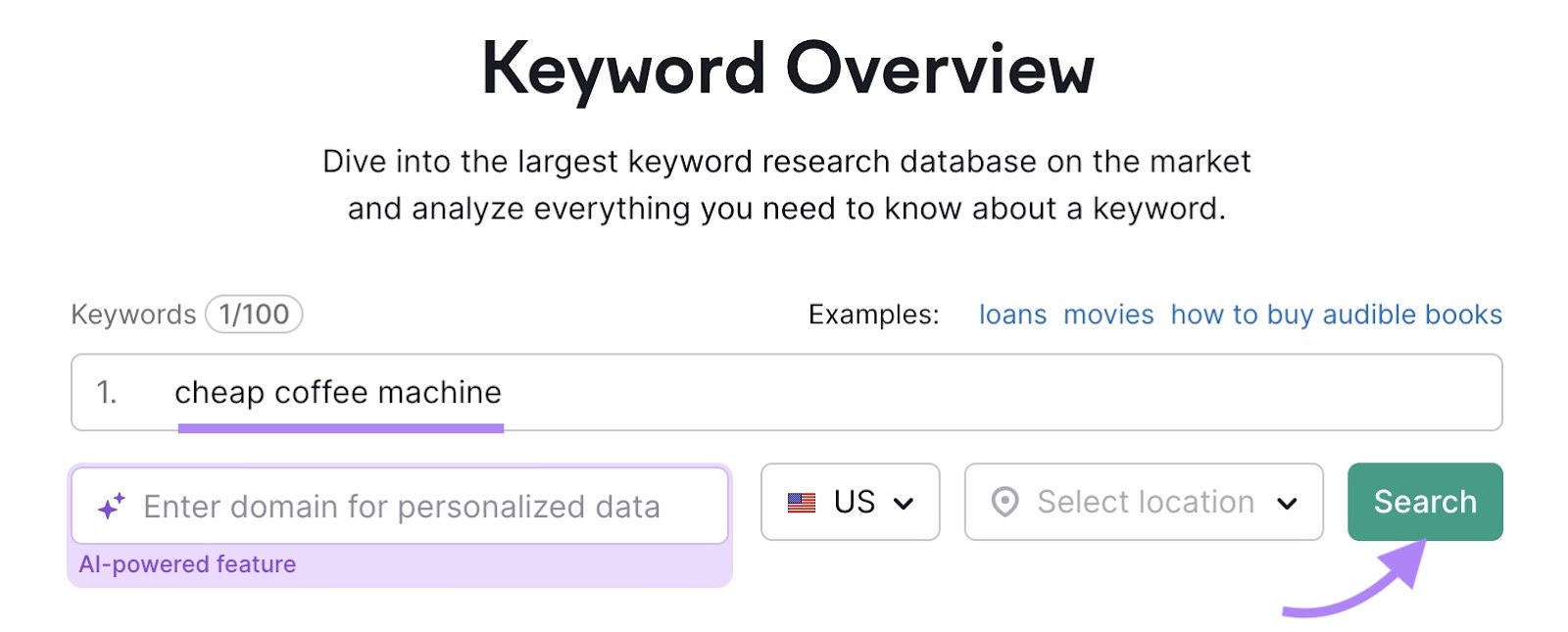Click the Keywords label above the input

coord(133,315)
